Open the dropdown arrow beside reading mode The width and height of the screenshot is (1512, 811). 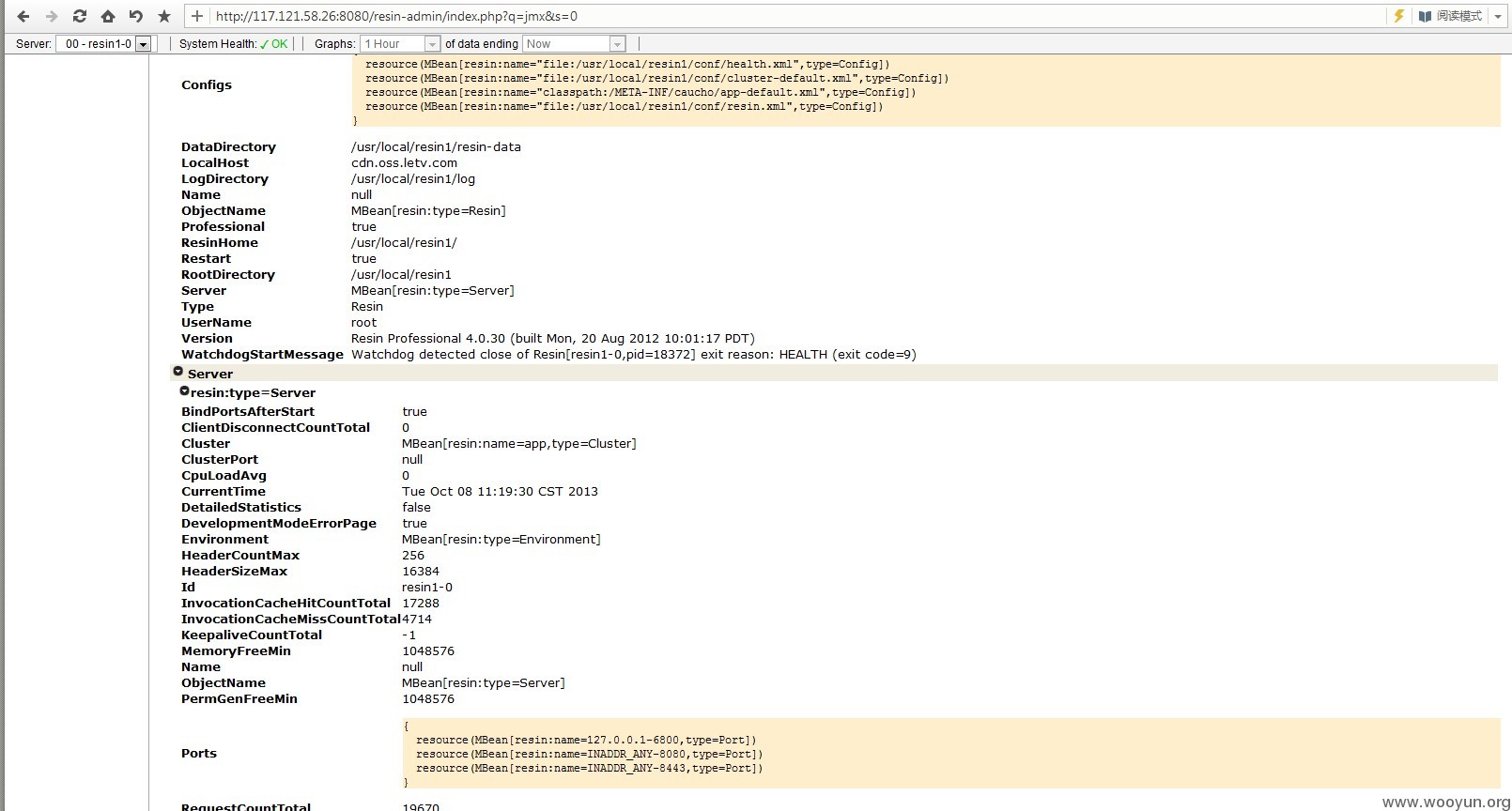pyautogui.click(x=1498, y=16)
